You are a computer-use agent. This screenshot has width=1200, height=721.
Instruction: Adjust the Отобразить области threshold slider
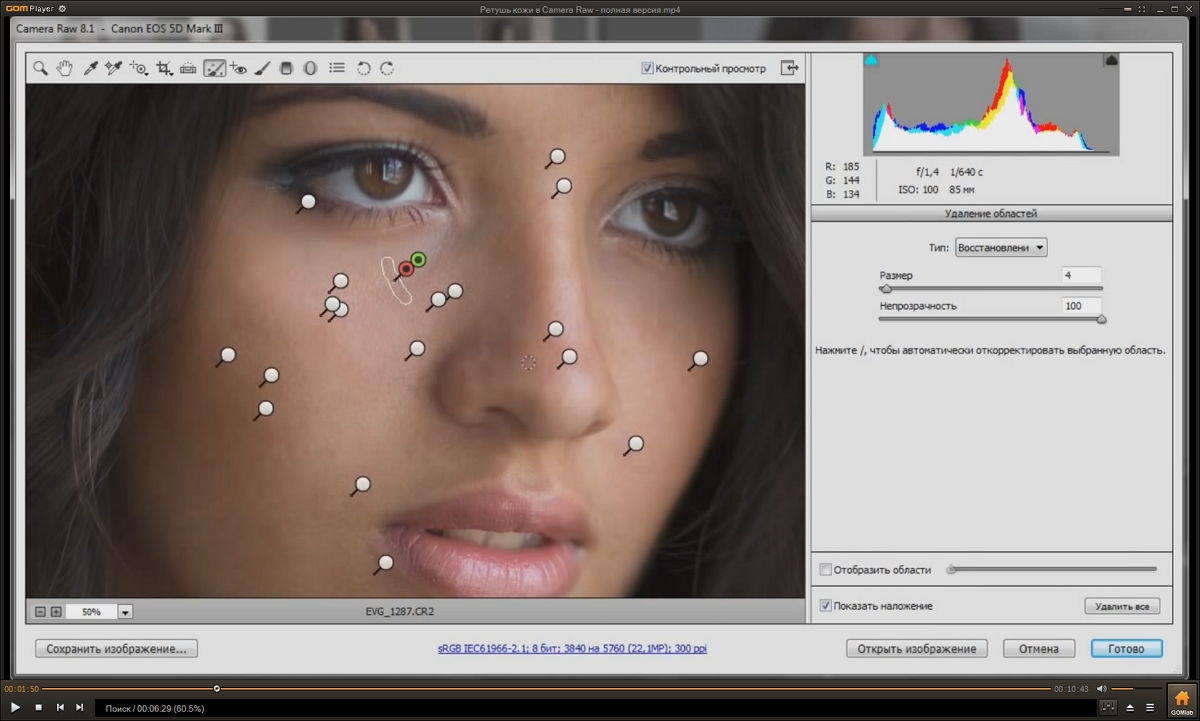point(952,569)
